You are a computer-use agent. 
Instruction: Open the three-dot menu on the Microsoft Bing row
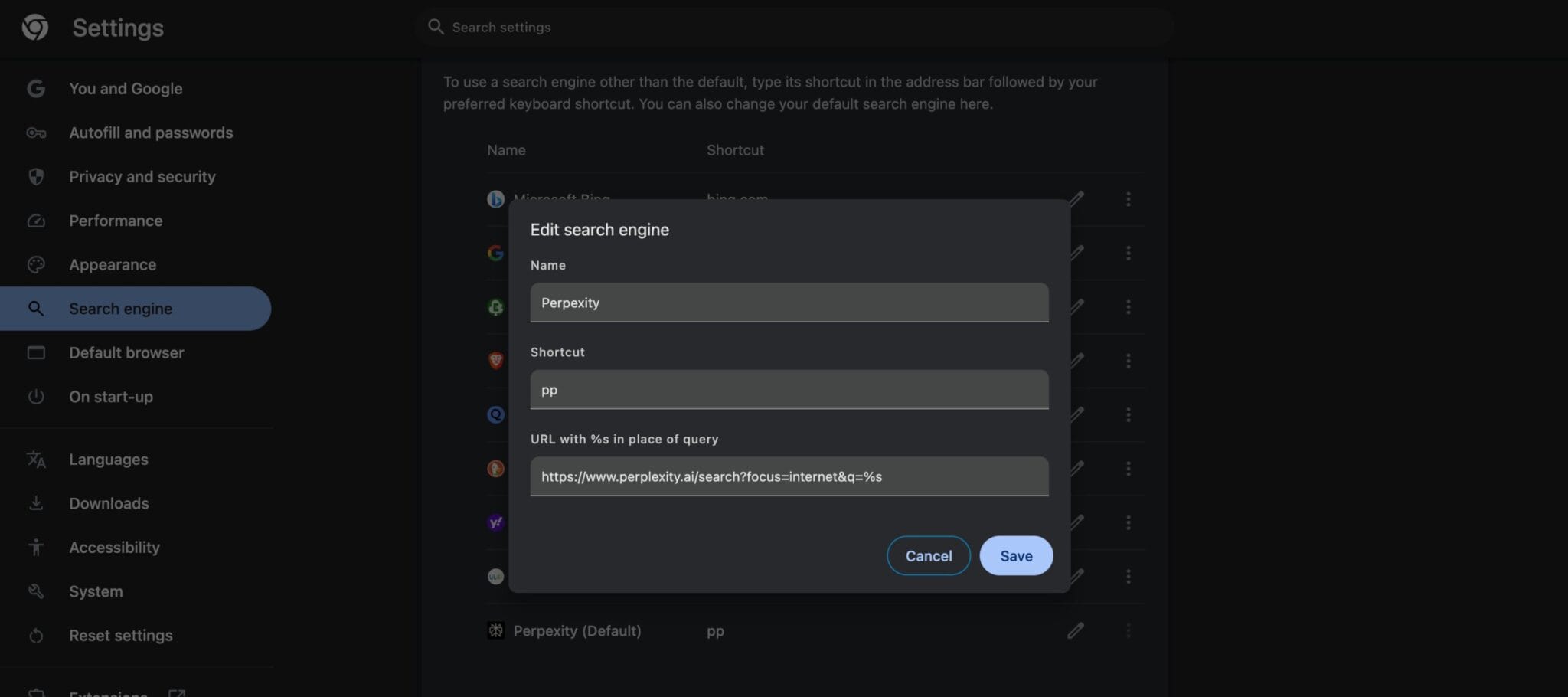(x=1129, y=199)
